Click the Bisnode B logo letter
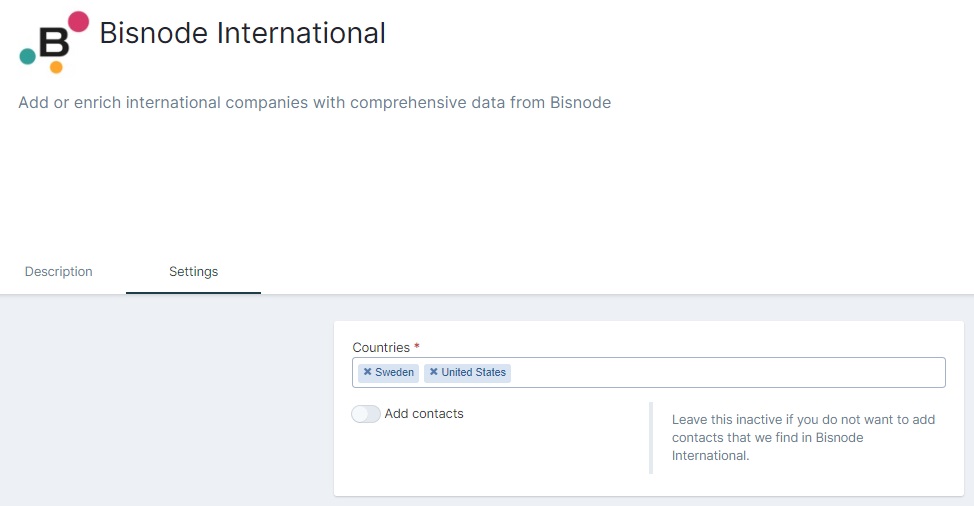Screen dimensions: 974x506 pos(54,44)
